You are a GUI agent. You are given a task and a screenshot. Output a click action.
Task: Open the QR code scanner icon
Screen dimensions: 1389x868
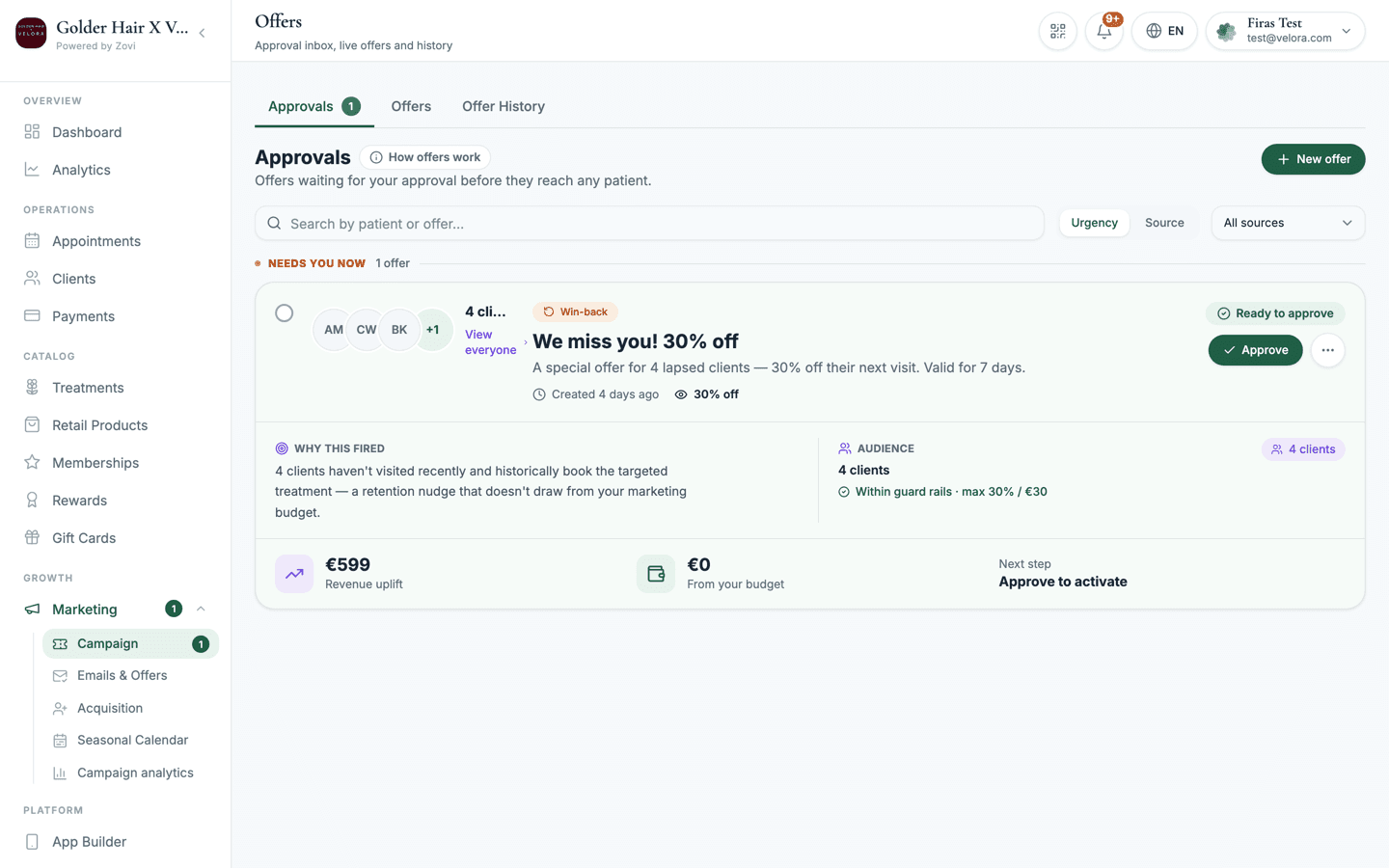click(x=1057, y=31)
